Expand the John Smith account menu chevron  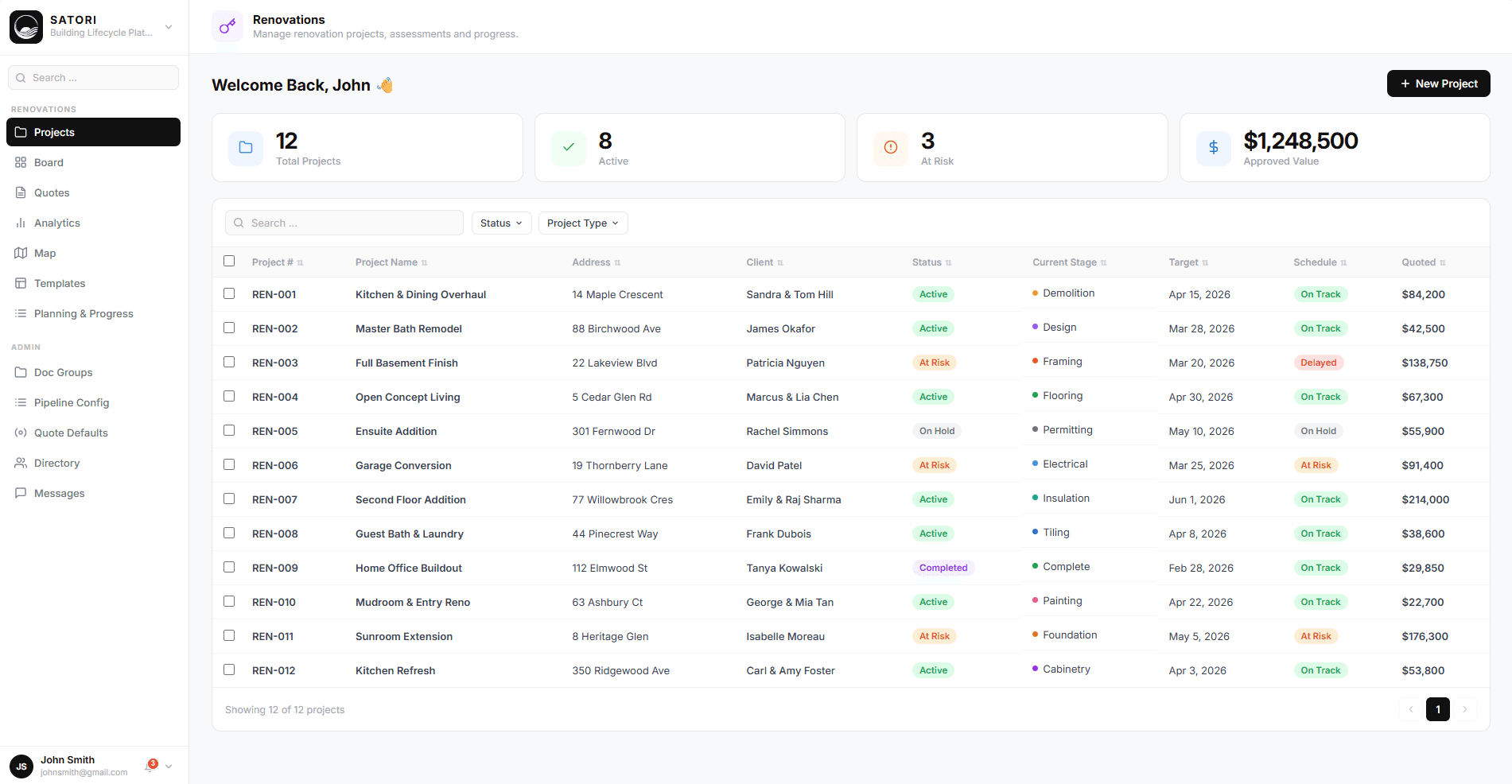(169, 767)
